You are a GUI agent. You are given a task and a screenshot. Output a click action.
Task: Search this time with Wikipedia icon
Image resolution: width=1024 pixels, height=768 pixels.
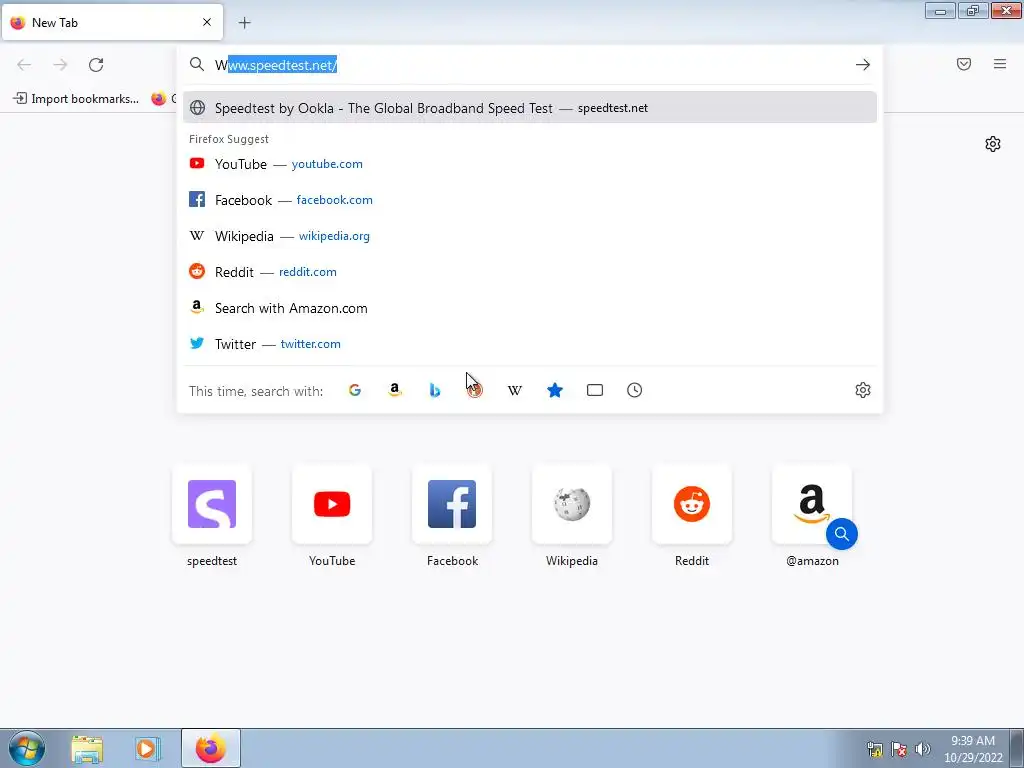click(515, 391)
